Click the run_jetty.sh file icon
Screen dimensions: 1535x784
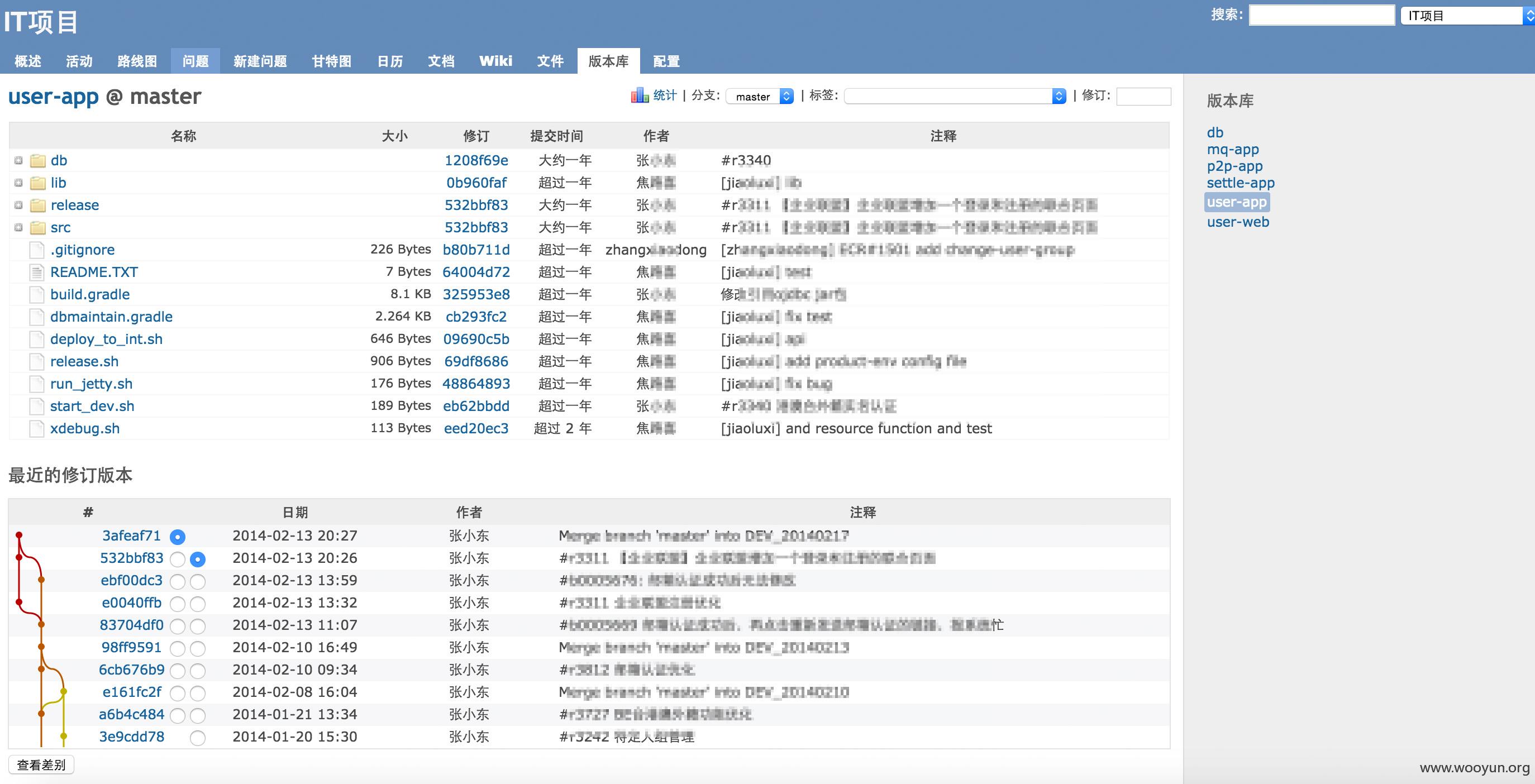click(37, 384)
